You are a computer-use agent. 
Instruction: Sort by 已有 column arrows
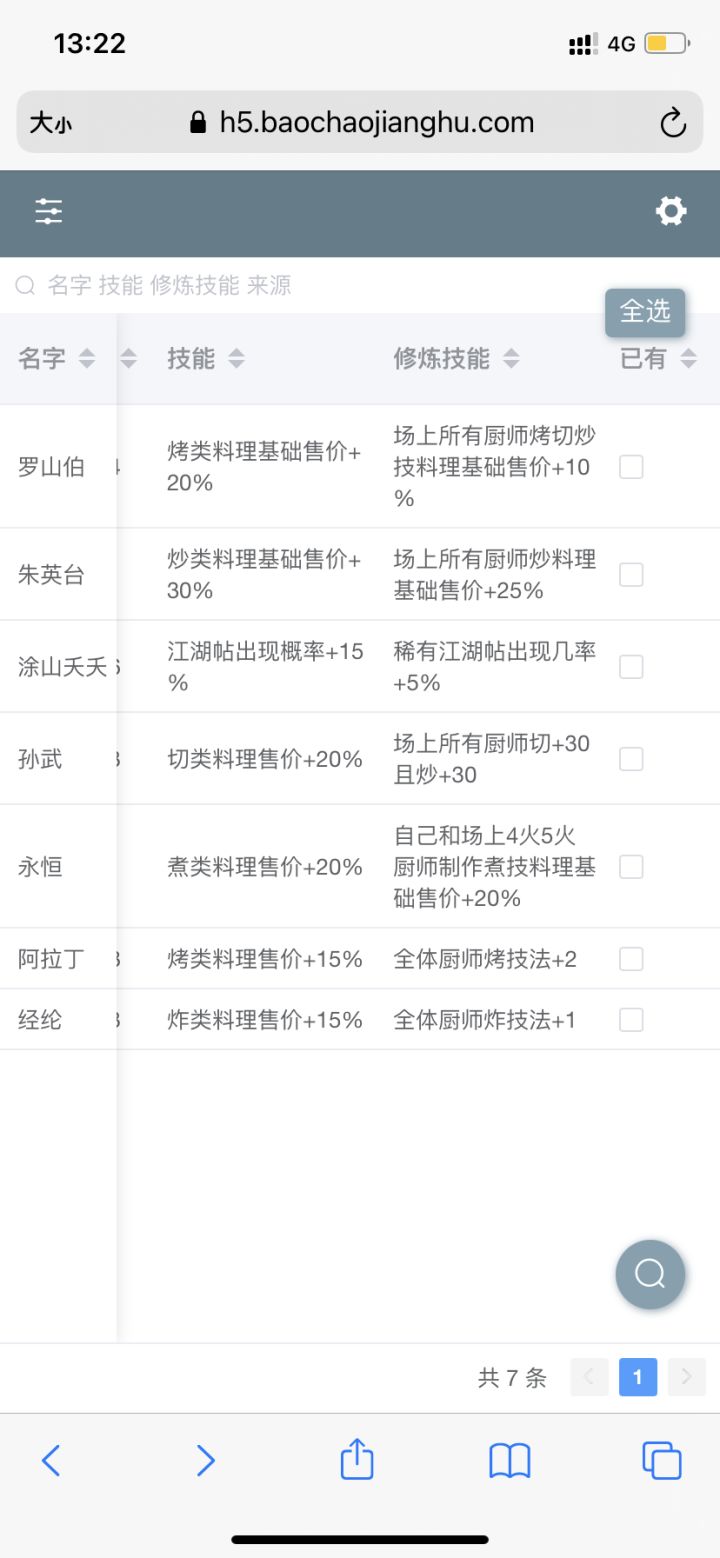[x=688, y=359]
